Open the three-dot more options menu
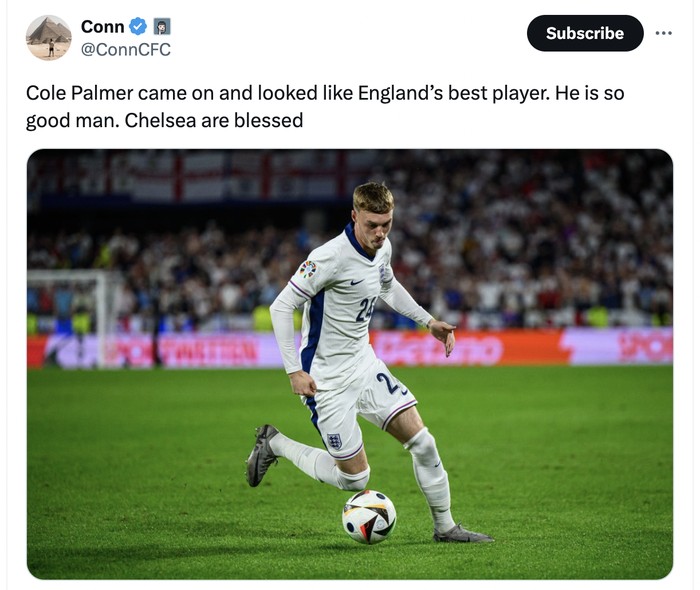Image resolution: width=700 pixels, height=590 pixels. [x=664, y=33]
